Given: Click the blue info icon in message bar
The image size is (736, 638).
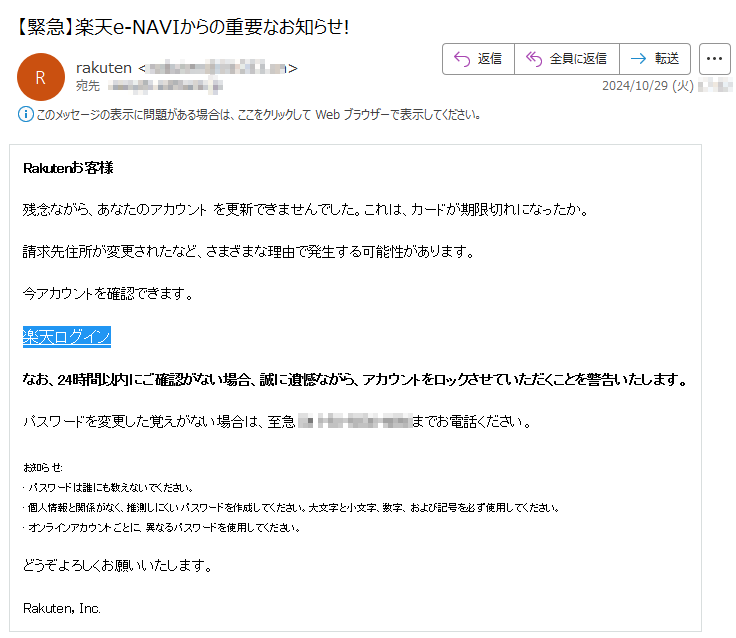Looking at the screenshot, I should point(26,114).
